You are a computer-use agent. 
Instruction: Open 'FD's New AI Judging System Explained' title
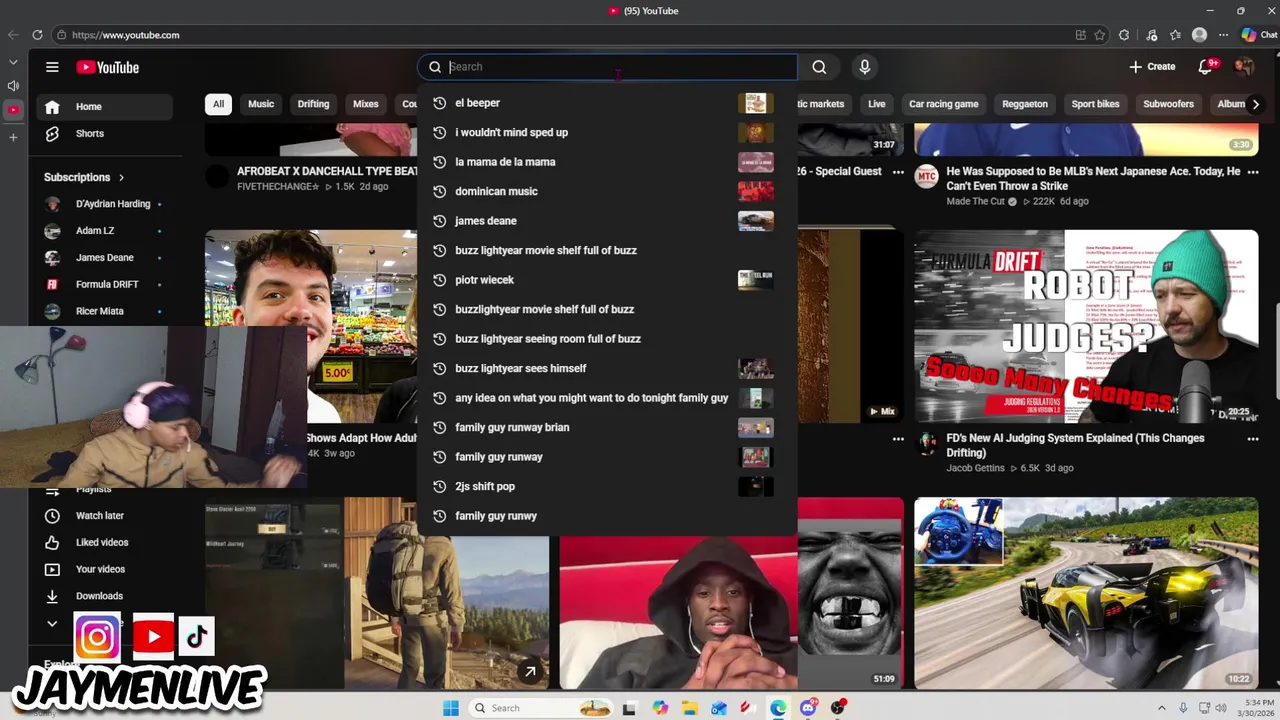pyautogui.click(x=1075, y=445)
